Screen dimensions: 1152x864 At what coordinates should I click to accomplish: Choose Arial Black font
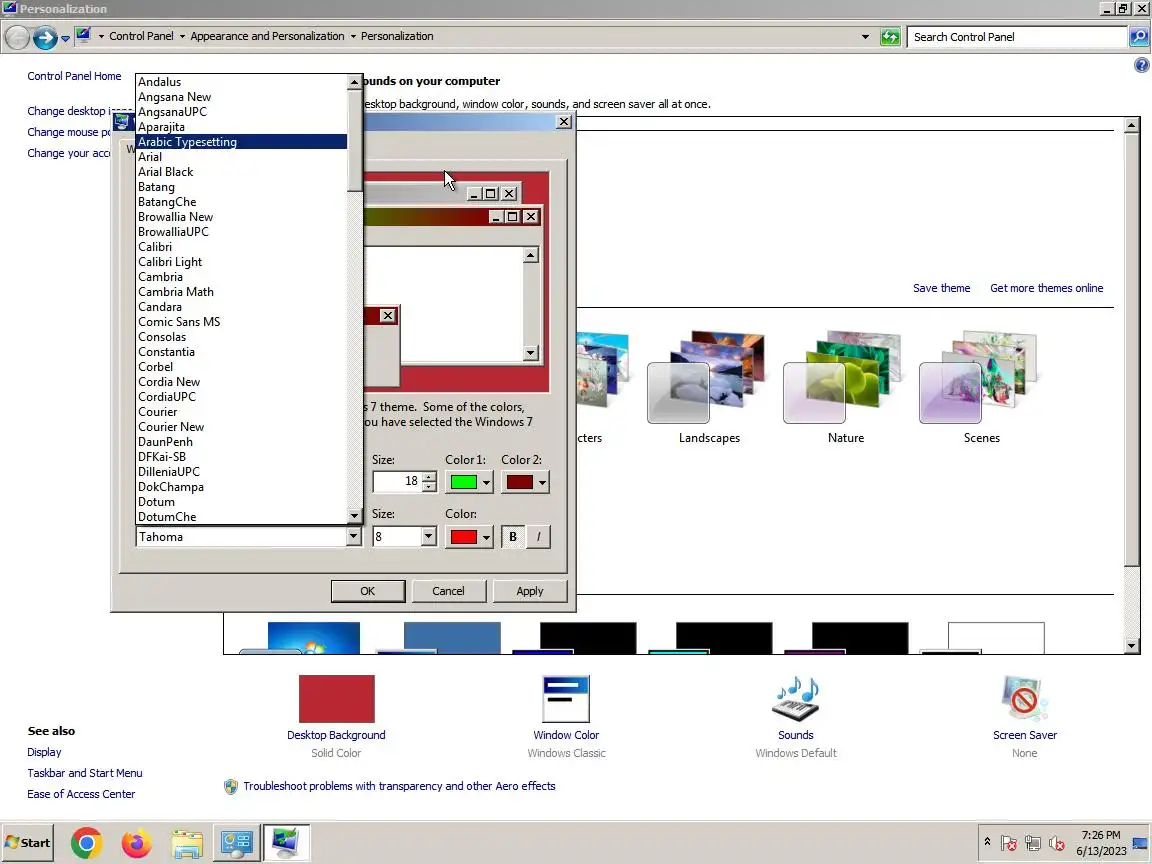(242, 172)
